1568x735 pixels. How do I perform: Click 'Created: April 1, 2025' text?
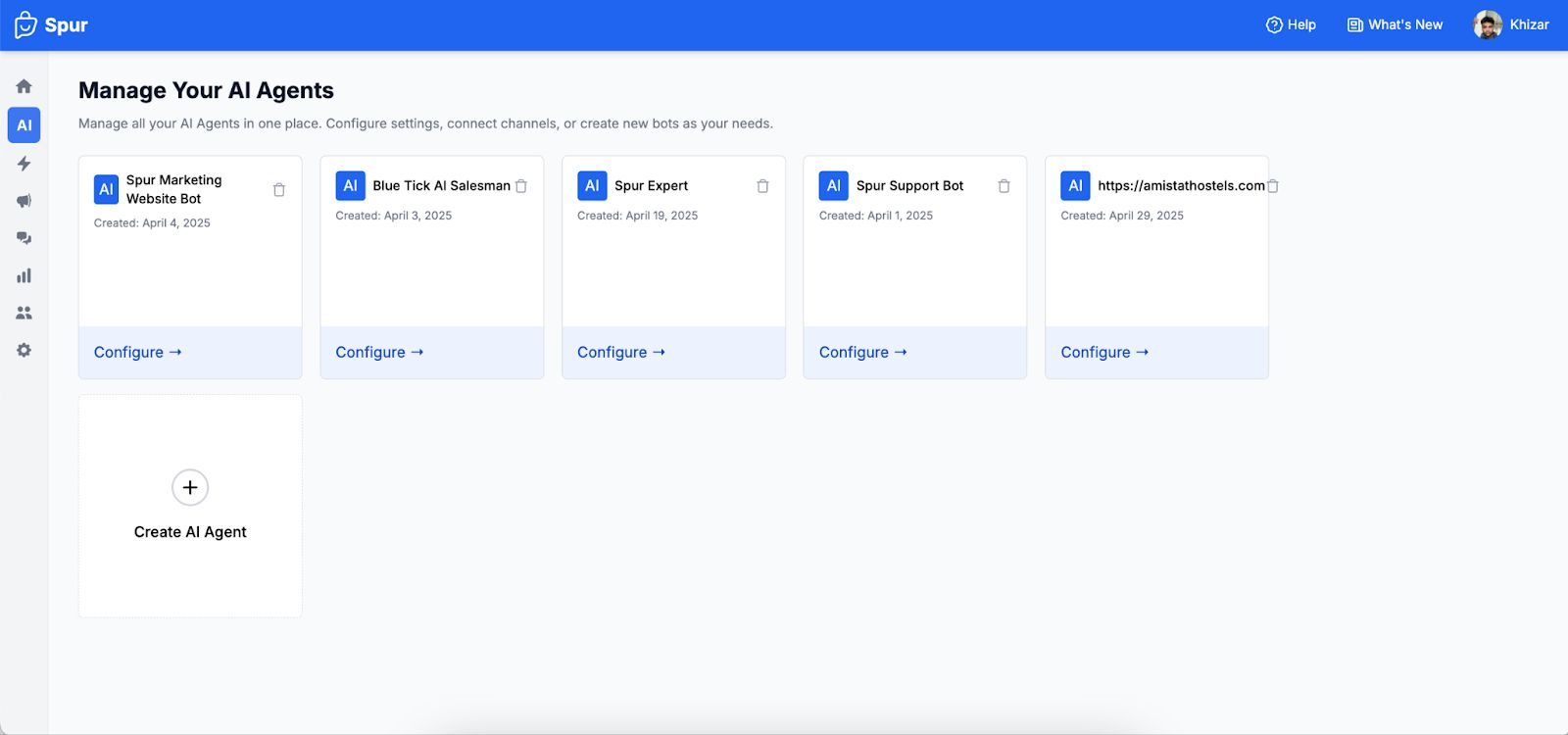(876, 216)
